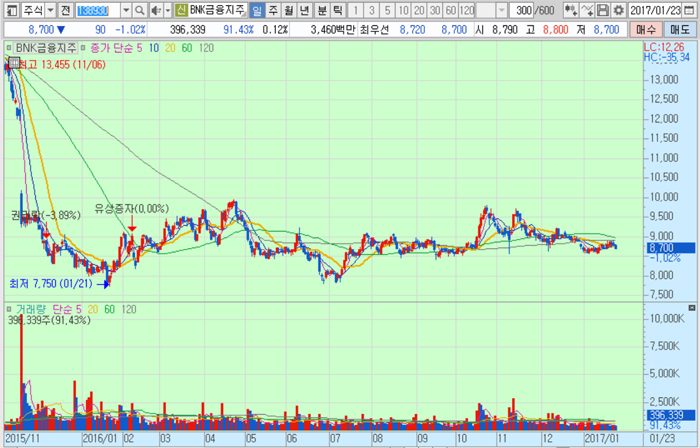700x448 pixels.
Task: Switch to weekly (주) chart period
Action: [273, 10]
